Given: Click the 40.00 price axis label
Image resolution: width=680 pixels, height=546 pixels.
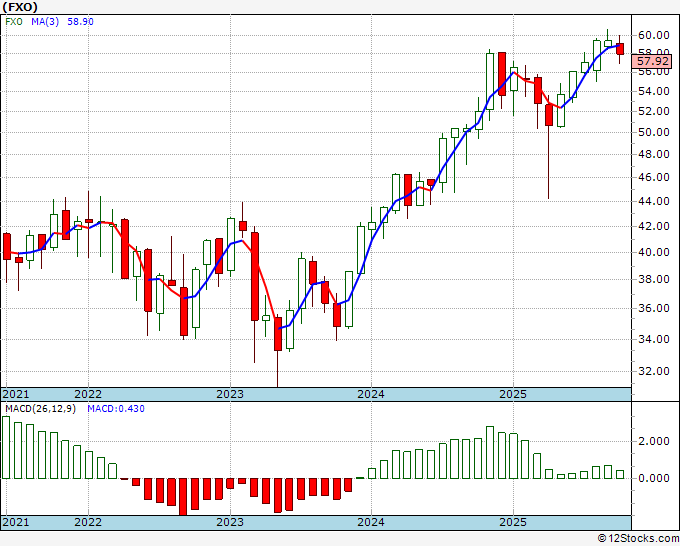Looking at the screenshot, I should click(654, 252).
